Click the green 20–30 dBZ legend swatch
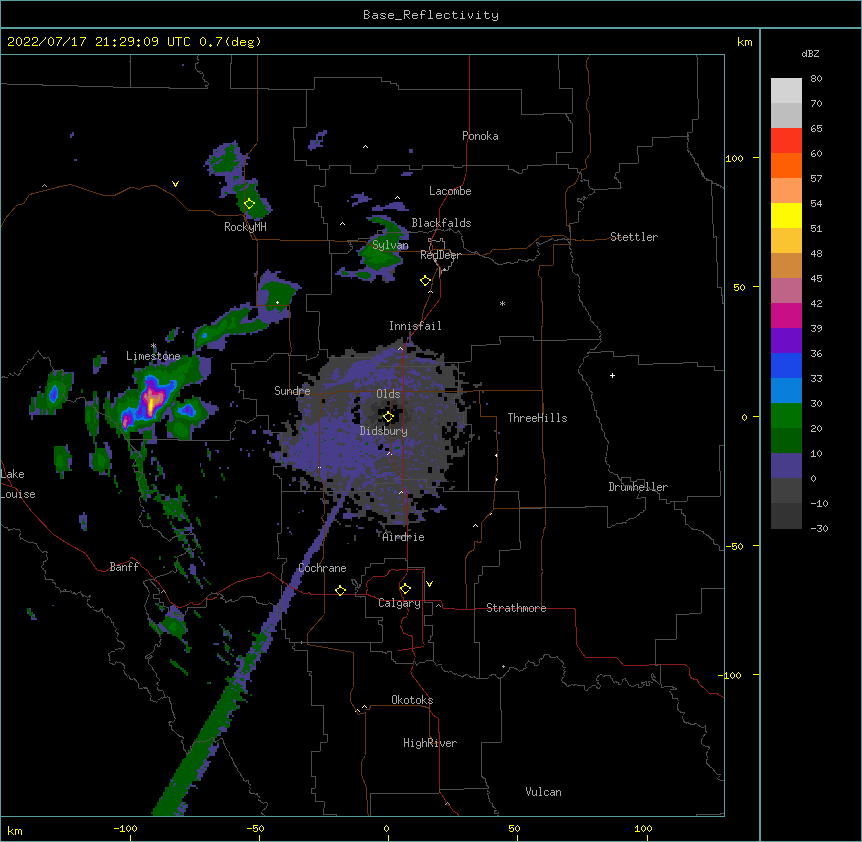 coord(786,416)
